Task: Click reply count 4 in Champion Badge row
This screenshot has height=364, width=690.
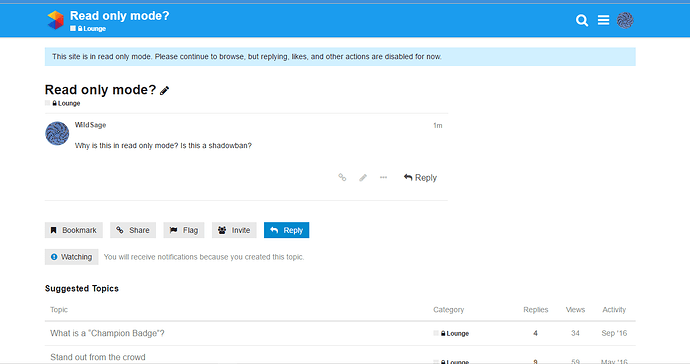Action: [x=536, y=334]
